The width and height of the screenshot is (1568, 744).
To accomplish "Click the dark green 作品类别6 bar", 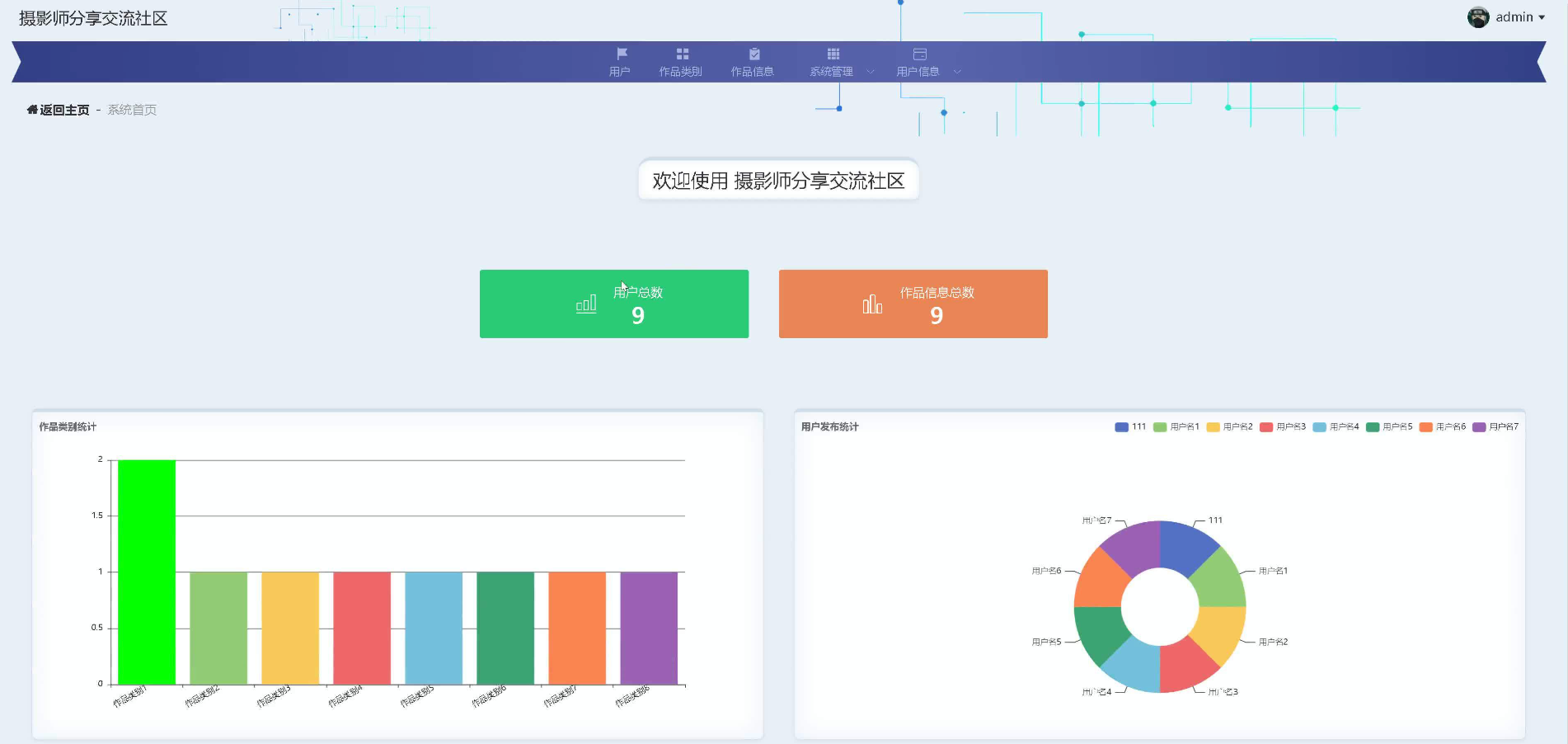I will pyautogui.click(x=505, y=628).
